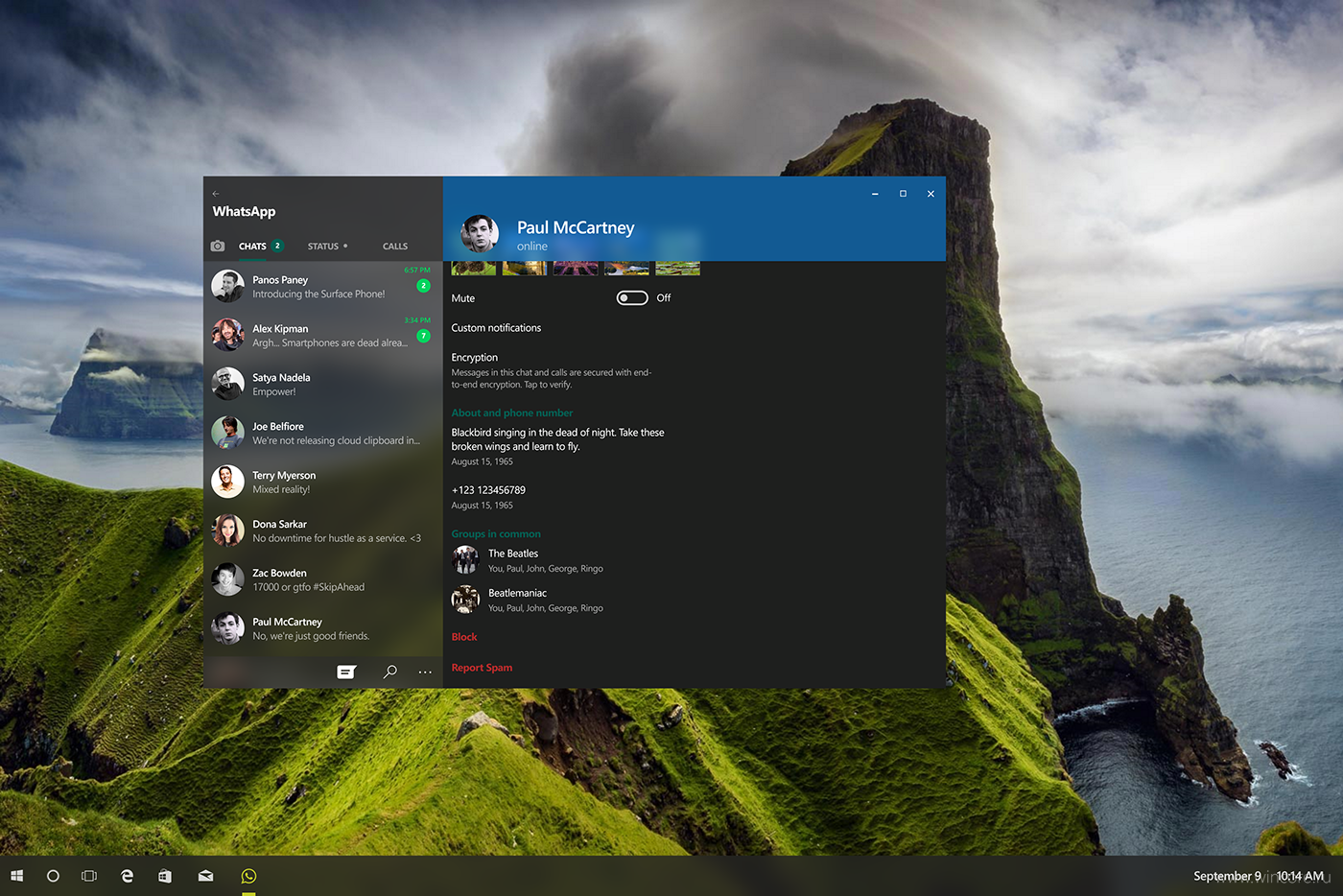The width and height of the screenshot is (1343, 896).
Task: Open Task View on the taskbar
Action: (89, 876)
